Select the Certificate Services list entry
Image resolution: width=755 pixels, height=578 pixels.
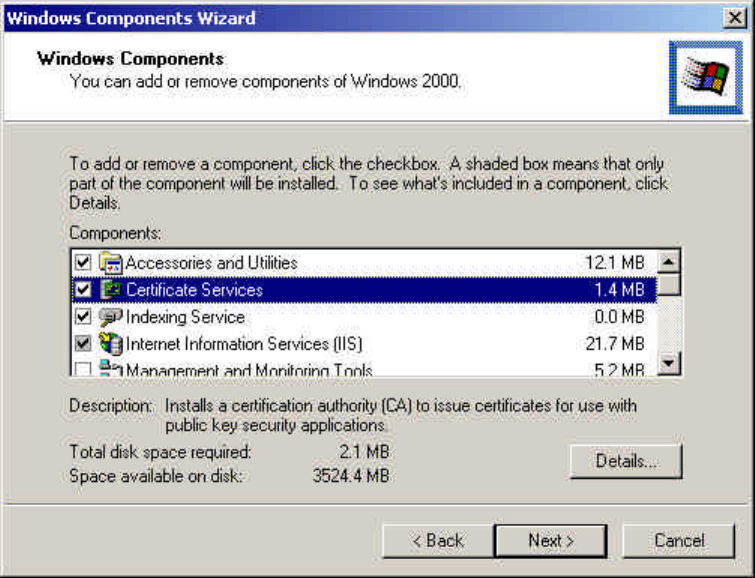pos(364,290)
